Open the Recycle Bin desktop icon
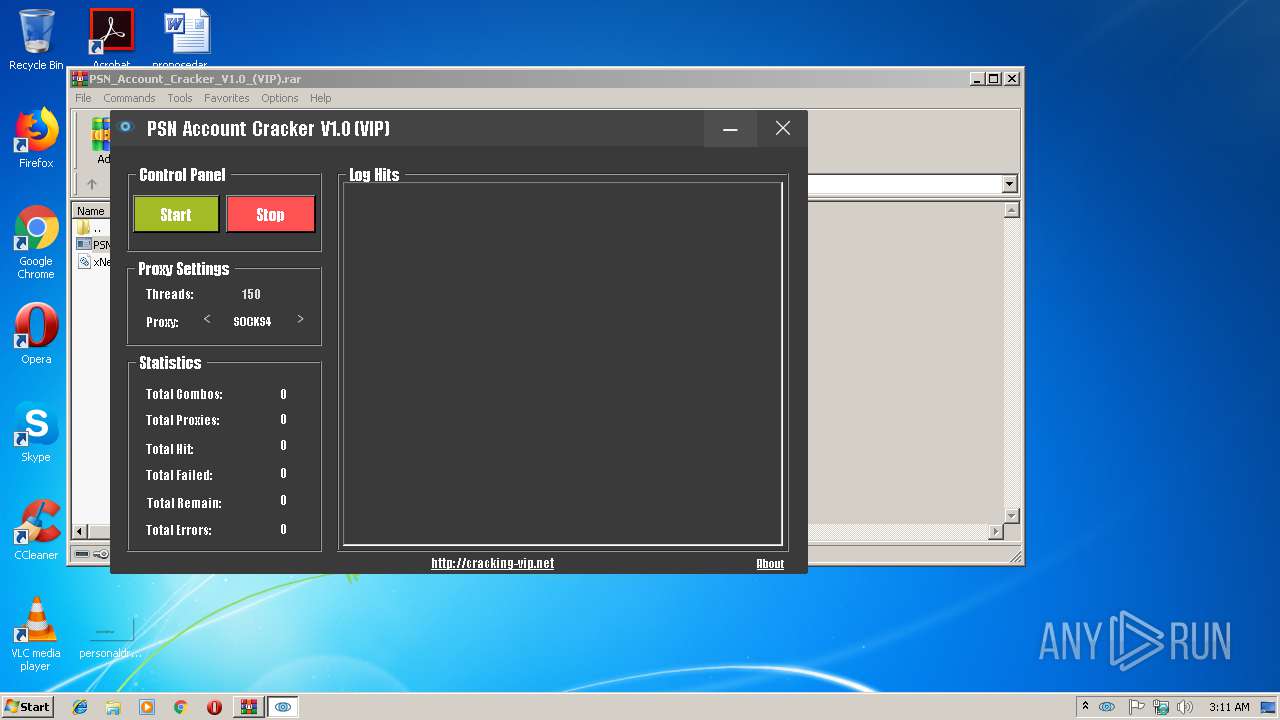The width and height of the screenshot is (1280, 720). [x=36, y=40]
